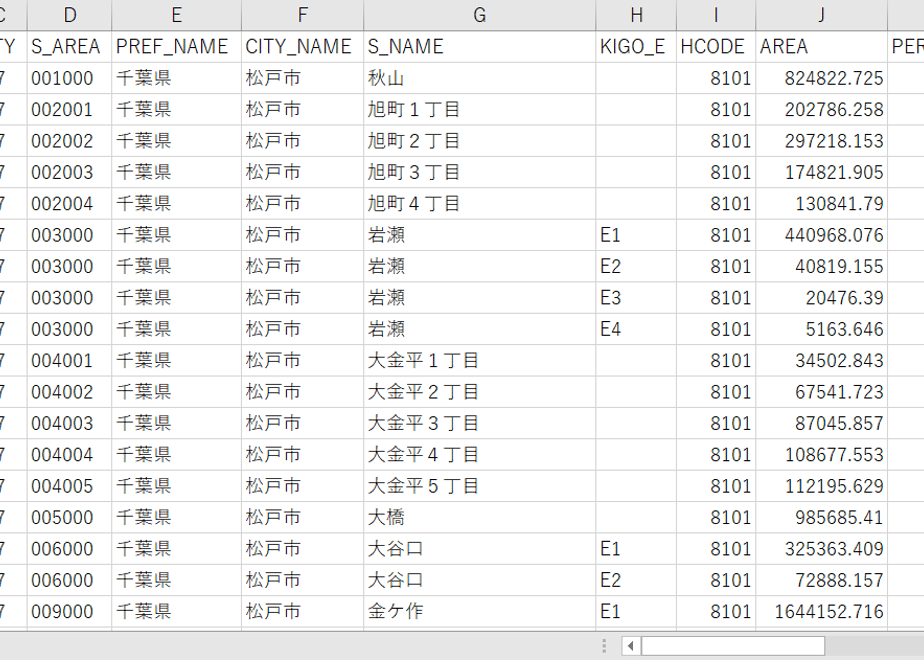Select cell with value 1644152.716

tap(821, 612)
